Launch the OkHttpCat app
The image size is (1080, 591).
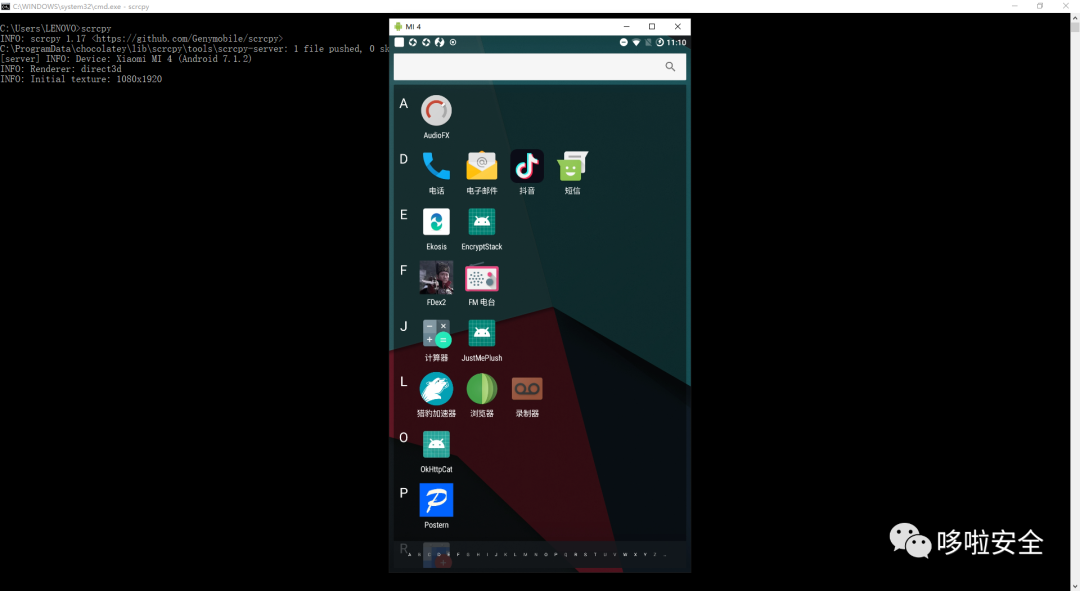[436, 451]
